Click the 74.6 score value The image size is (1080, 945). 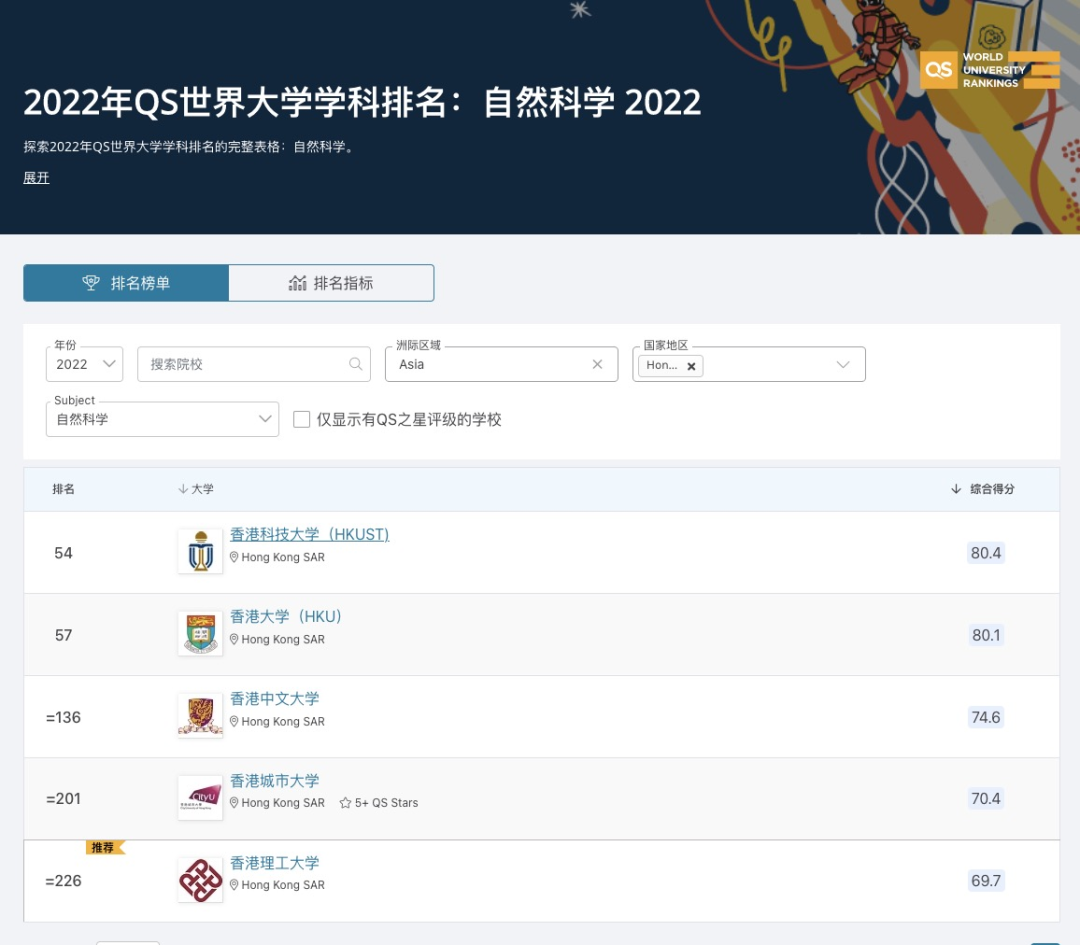point(986,717)
